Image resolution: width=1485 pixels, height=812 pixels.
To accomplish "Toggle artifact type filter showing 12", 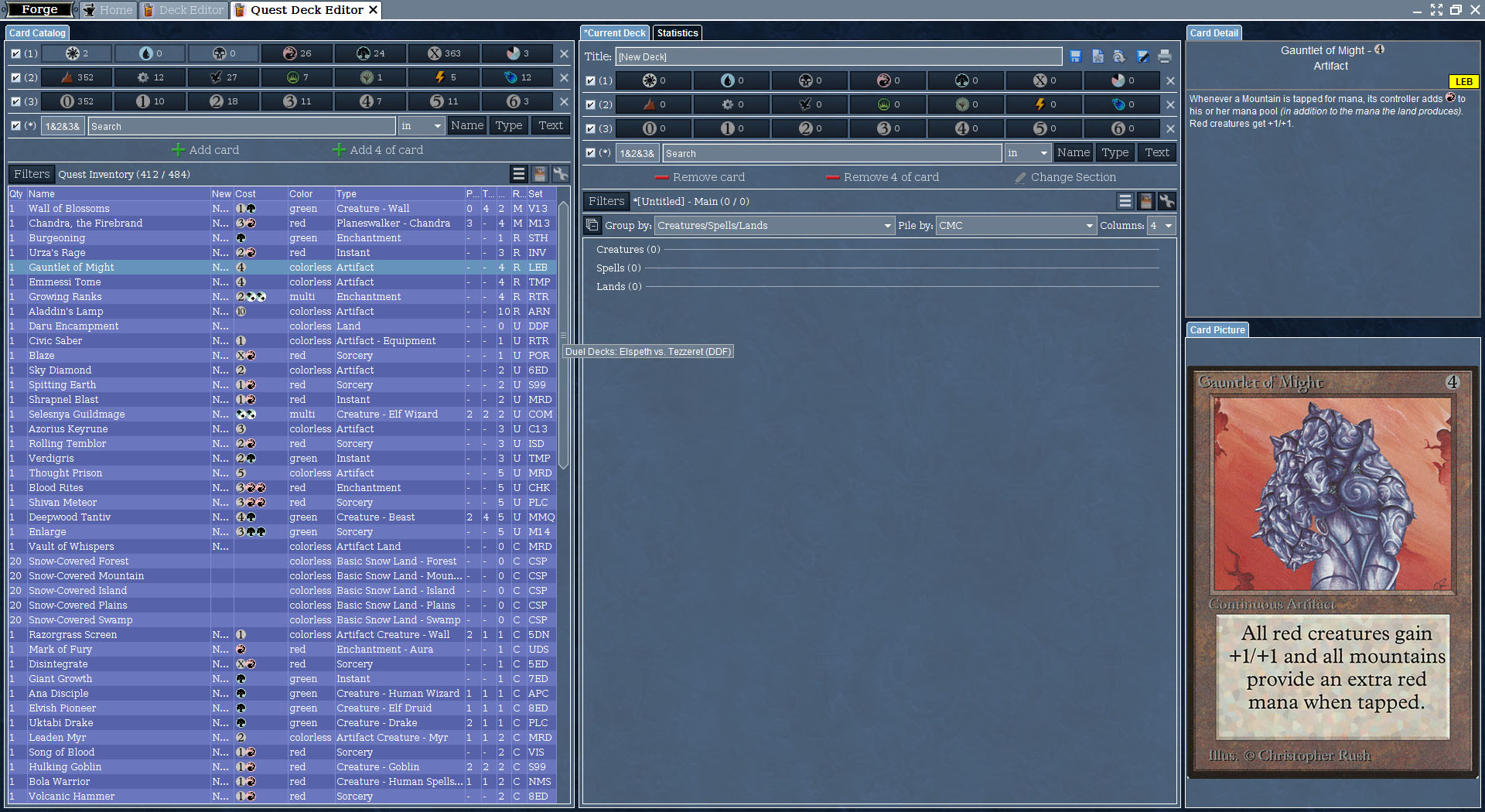I will tap(150, 77).
